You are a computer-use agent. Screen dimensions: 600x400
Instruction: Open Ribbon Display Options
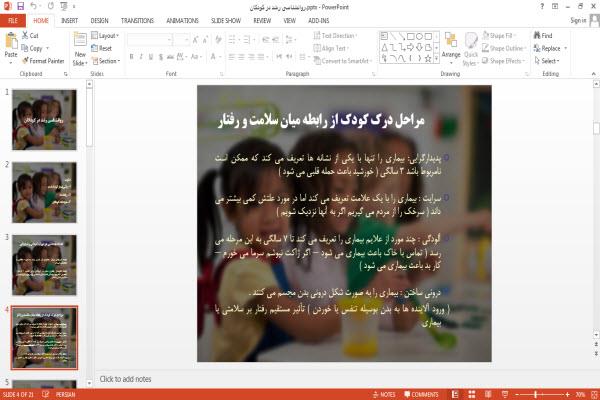[x=555, y=7]
